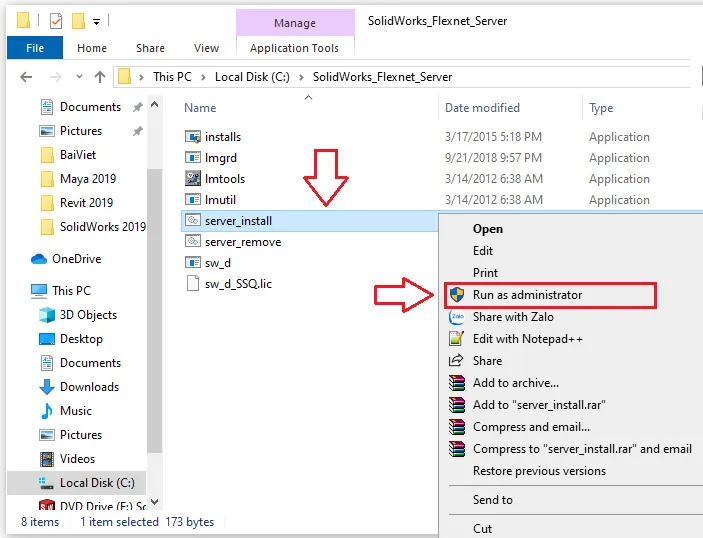
Task: Choose Edit with Notepad++ menu entry
Action: click(528, 339)
